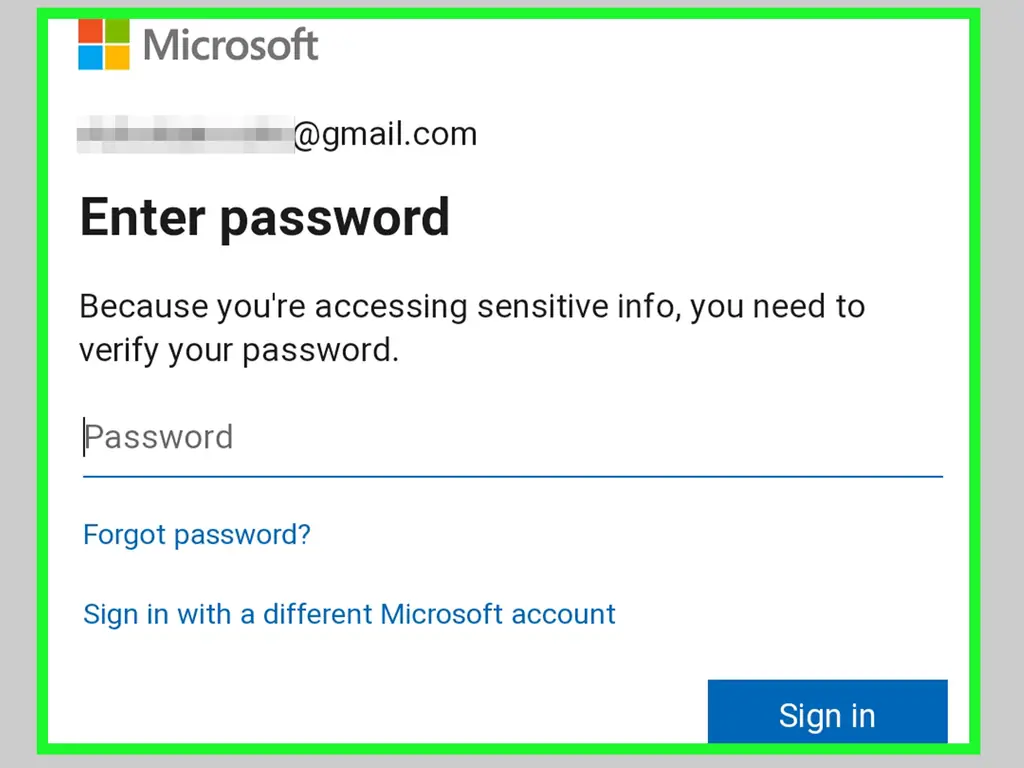Click the blue square in the logo
The width and height of the screenshot is (1024, 768).
(x=90, y=57)
